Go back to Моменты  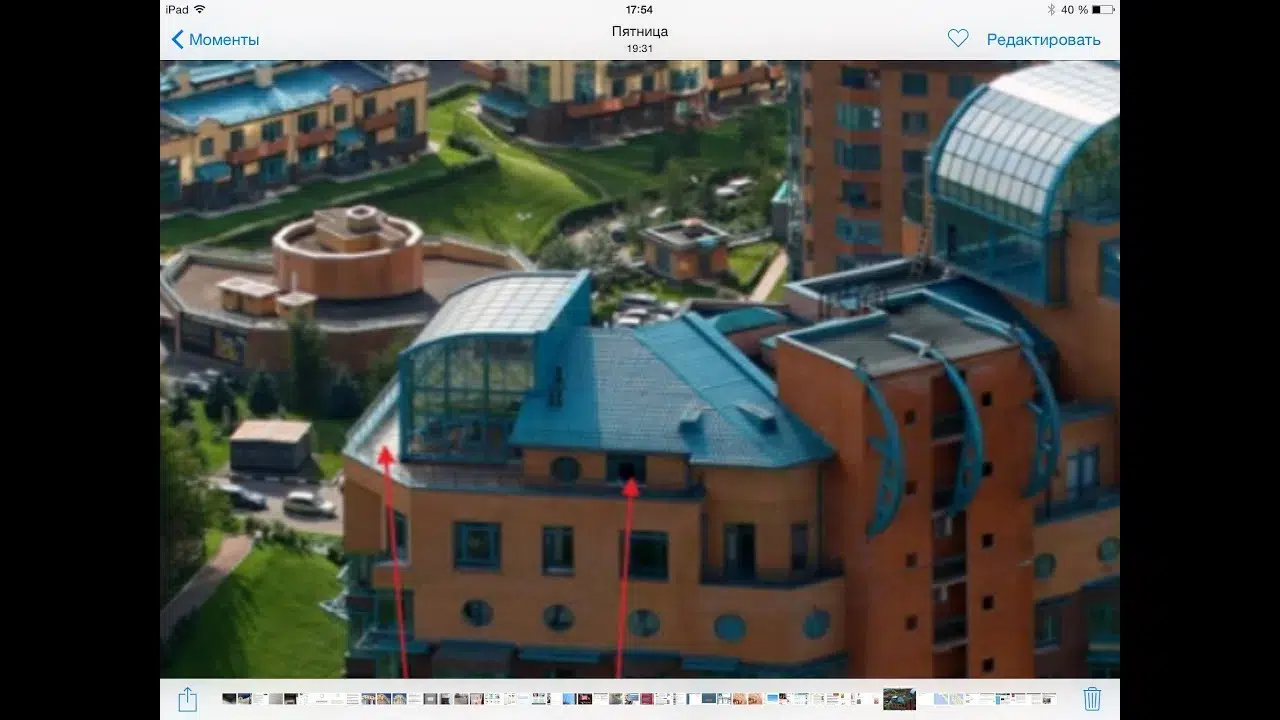point(215,40)
